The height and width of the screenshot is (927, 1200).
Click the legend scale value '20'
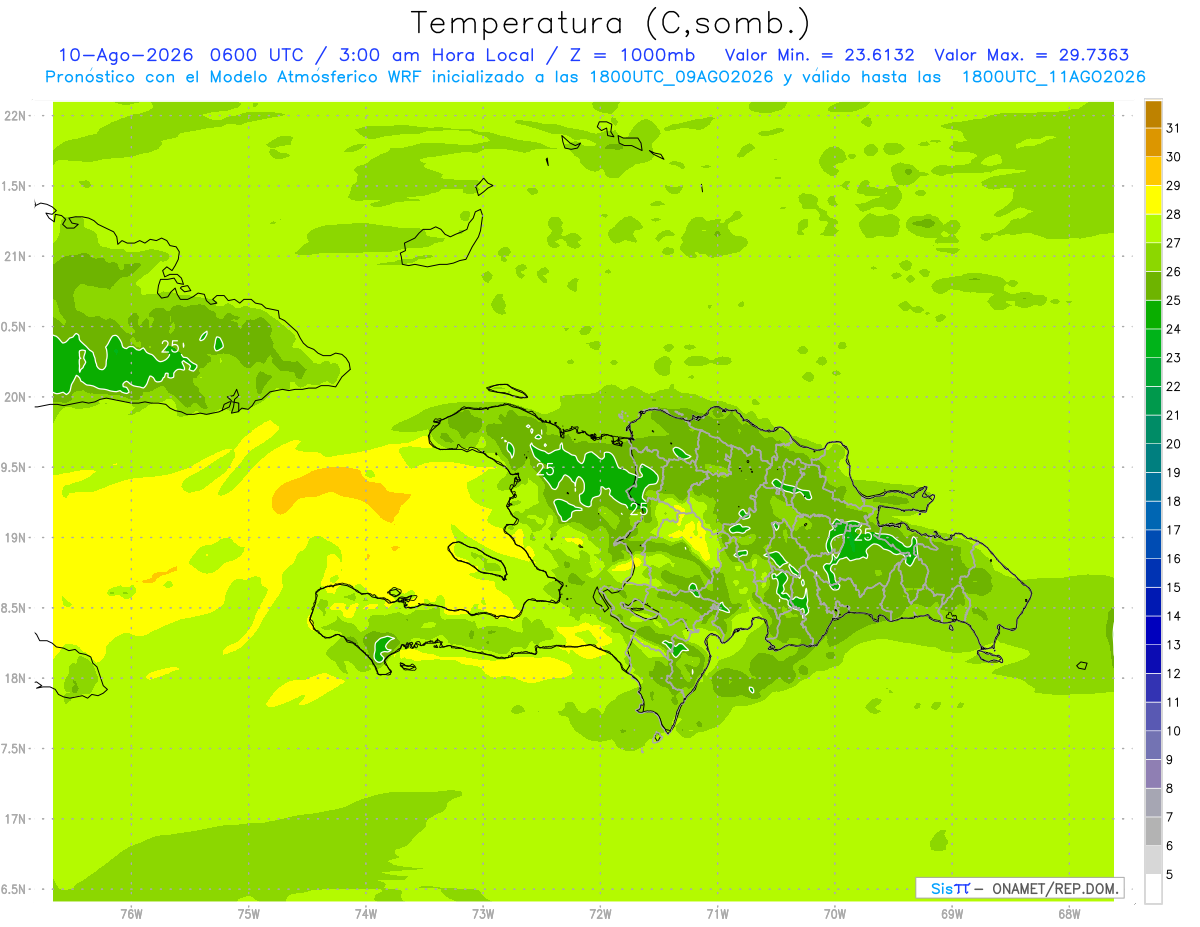click(1174, 444)
